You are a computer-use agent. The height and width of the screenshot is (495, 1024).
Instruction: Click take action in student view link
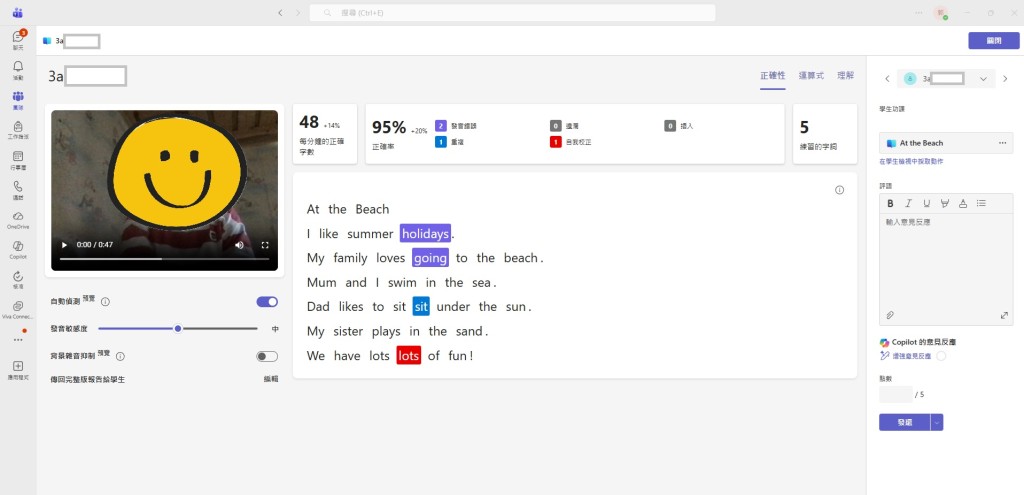[x=911, y=161]
